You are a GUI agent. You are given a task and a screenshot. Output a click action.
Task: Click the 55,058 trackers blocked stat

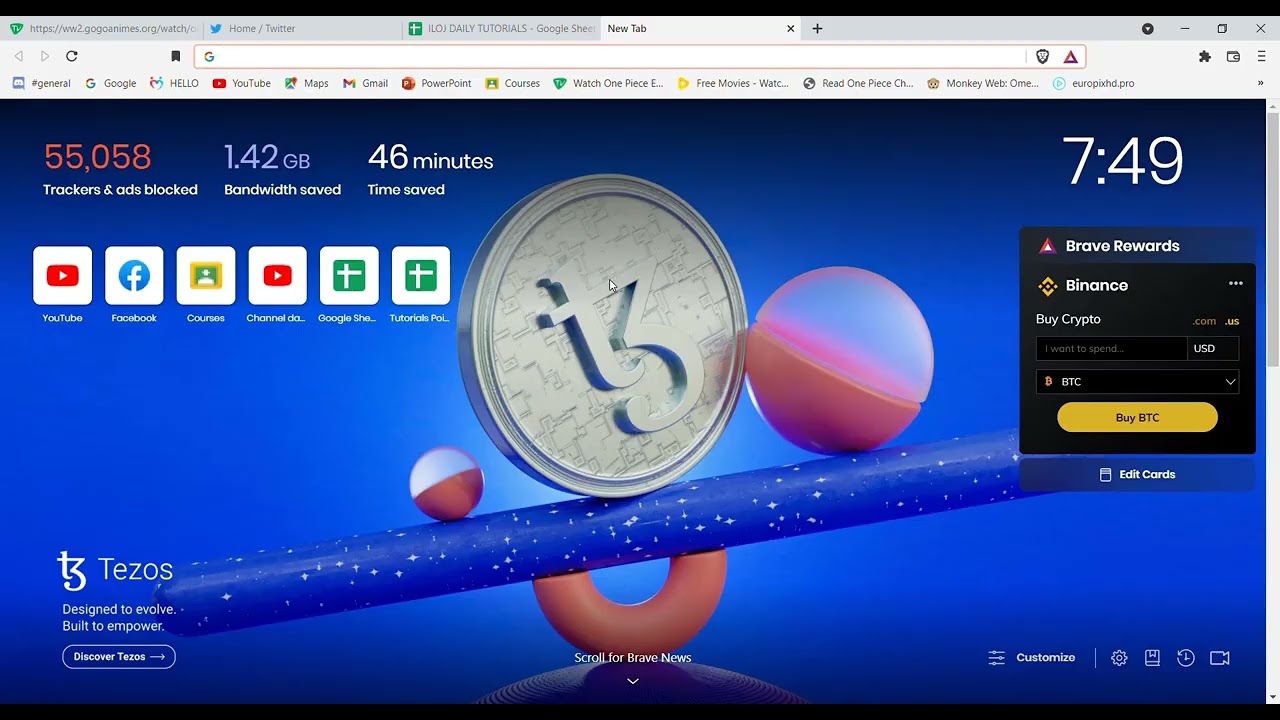(x=120, y=170)
